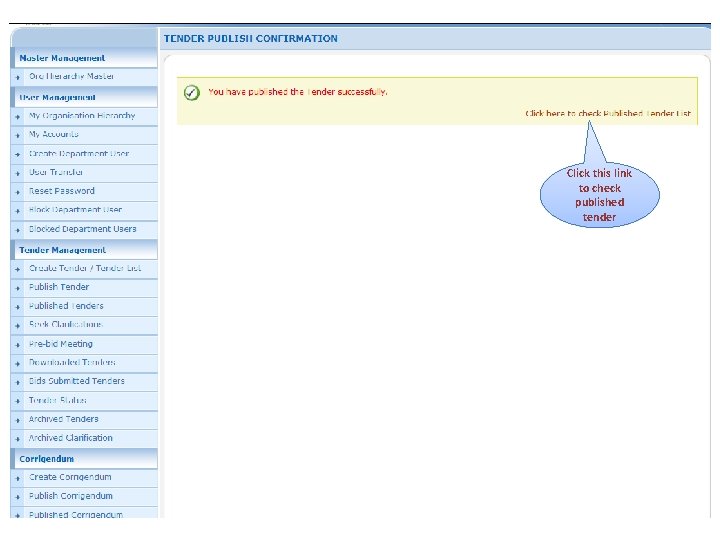Screen dimensions: 720x540
Task: Click the arrow icon beside User Transfer
Action: pos(17,174)
